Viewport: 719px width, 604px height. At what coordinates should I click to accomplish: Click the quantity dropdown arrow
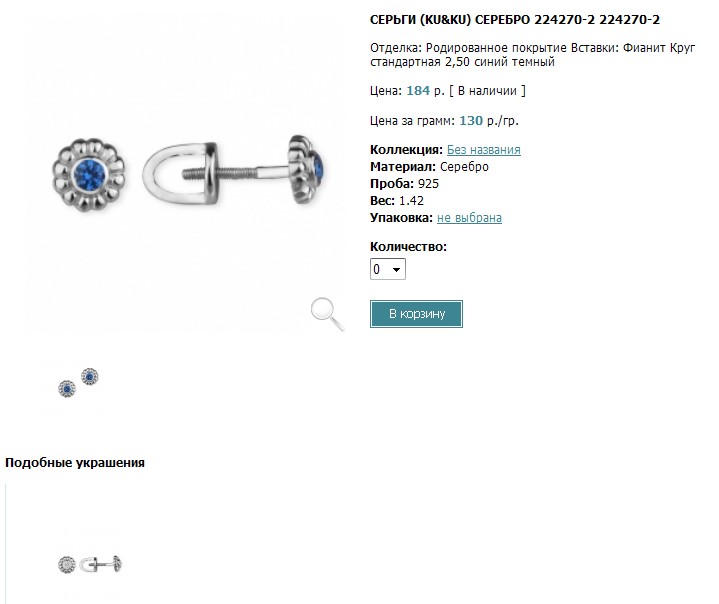point(397,270)
